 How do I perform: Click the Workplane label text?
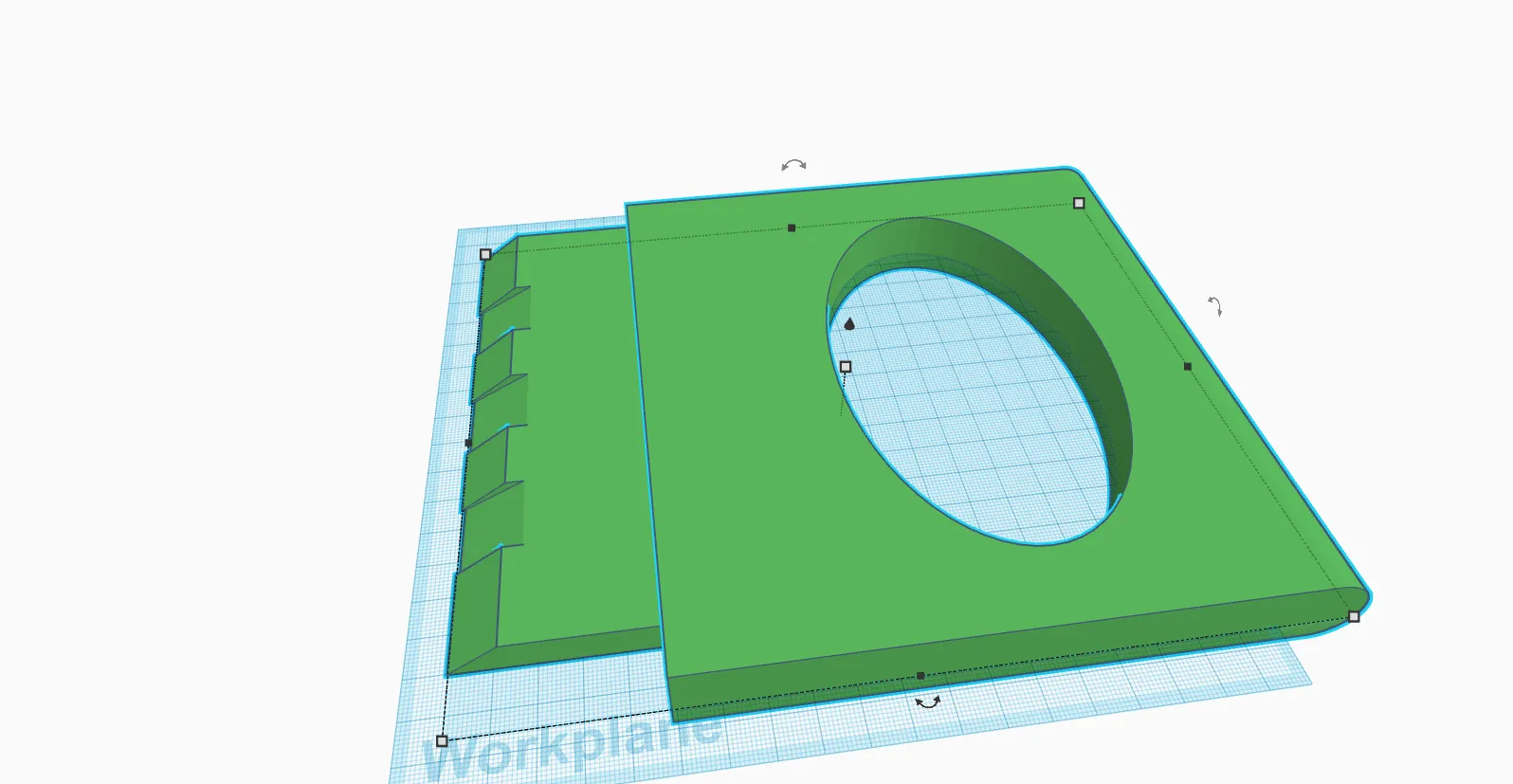(569, 749)
